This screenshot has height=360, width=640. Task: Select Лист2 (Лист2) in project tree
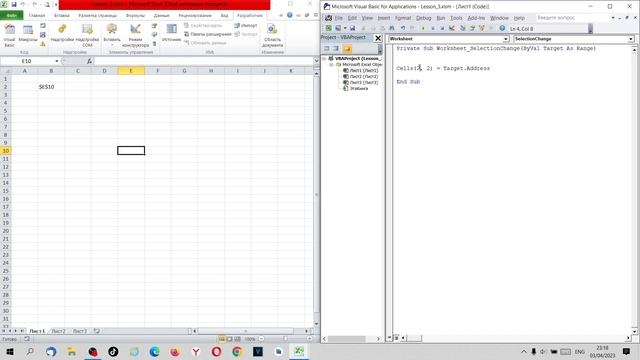[361, 76]
